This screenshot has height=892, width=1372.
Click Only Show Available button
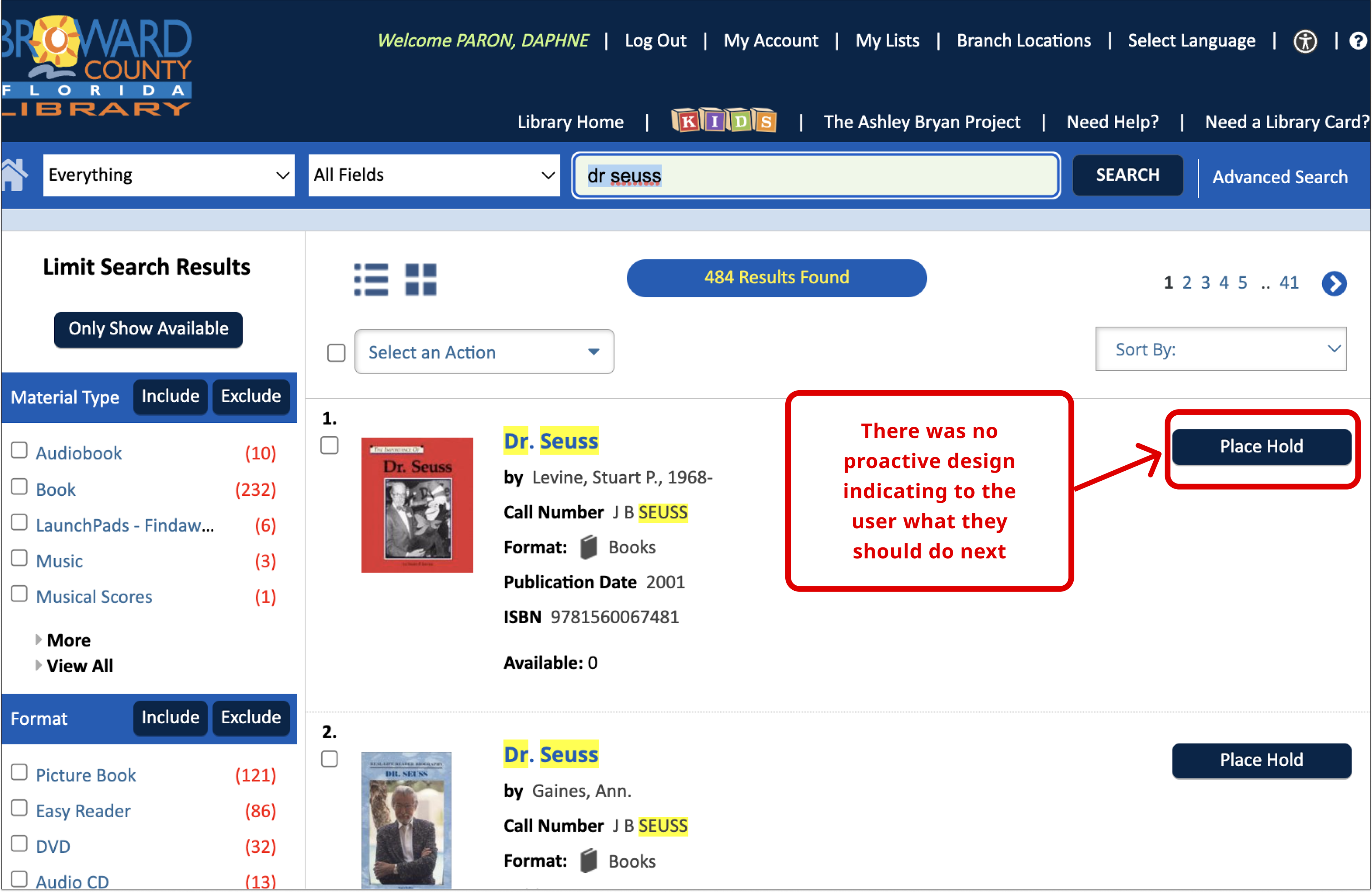(x=148, y=329)
